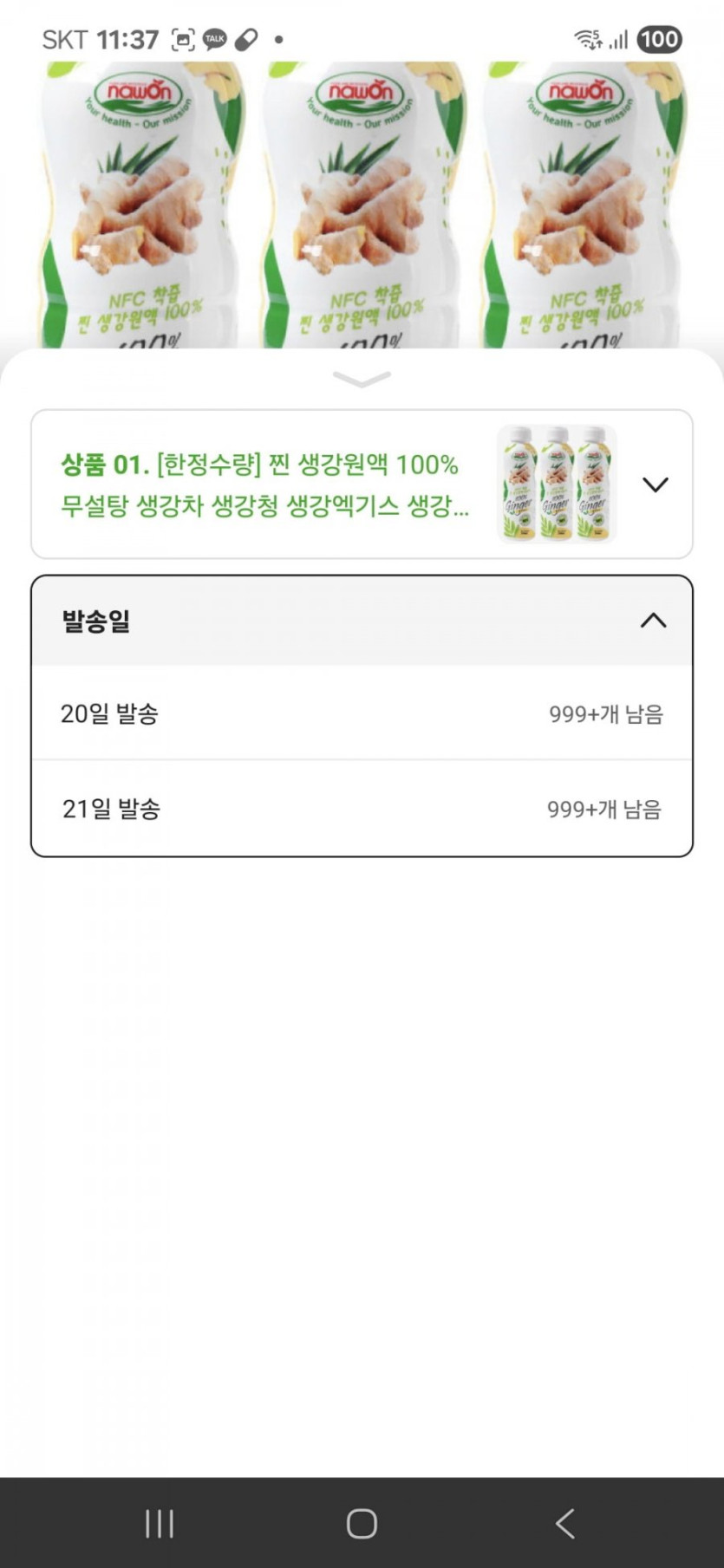Viewport: 724px width, 1568px height.
Task: Tap the Wi-Fi status icon
Action: pyautogui.click(x=588, y=39)
